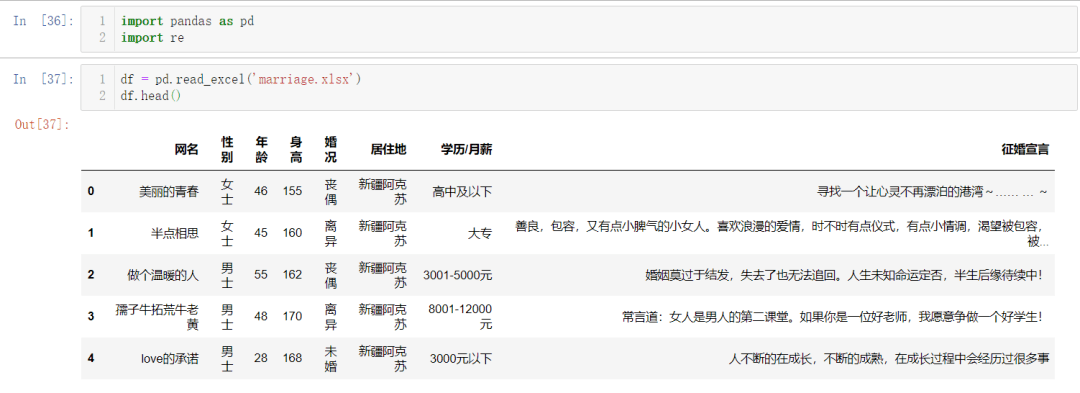Click the 3001-5000元 salary cell

coord(458,275)
